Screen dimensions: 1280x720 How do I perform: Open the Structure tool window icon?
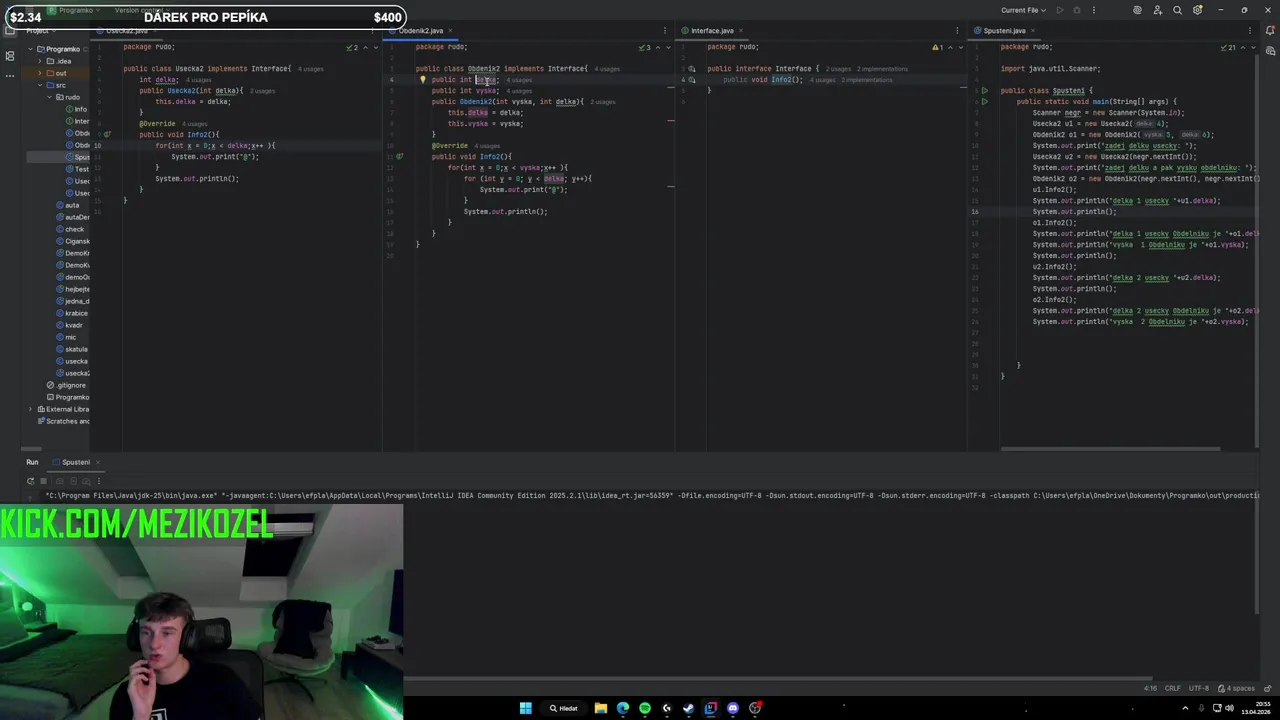click(x=10, y=56)
